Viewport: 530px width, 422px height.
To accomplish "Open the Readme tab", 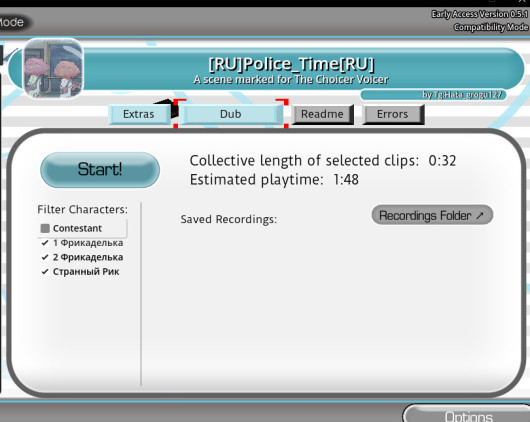I will 322,114.
